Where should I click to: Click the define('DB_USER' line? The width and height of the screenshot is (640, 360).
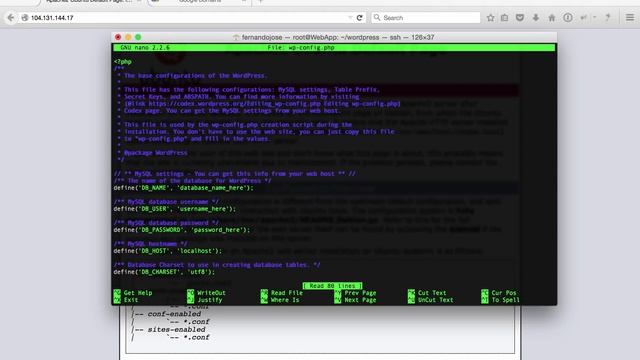[175, 209]
